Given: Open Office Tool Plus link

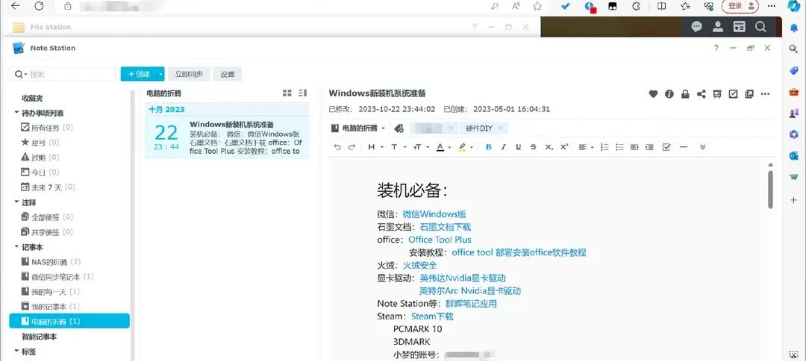Looking at the screenshot, I should [x=440, y=239].
